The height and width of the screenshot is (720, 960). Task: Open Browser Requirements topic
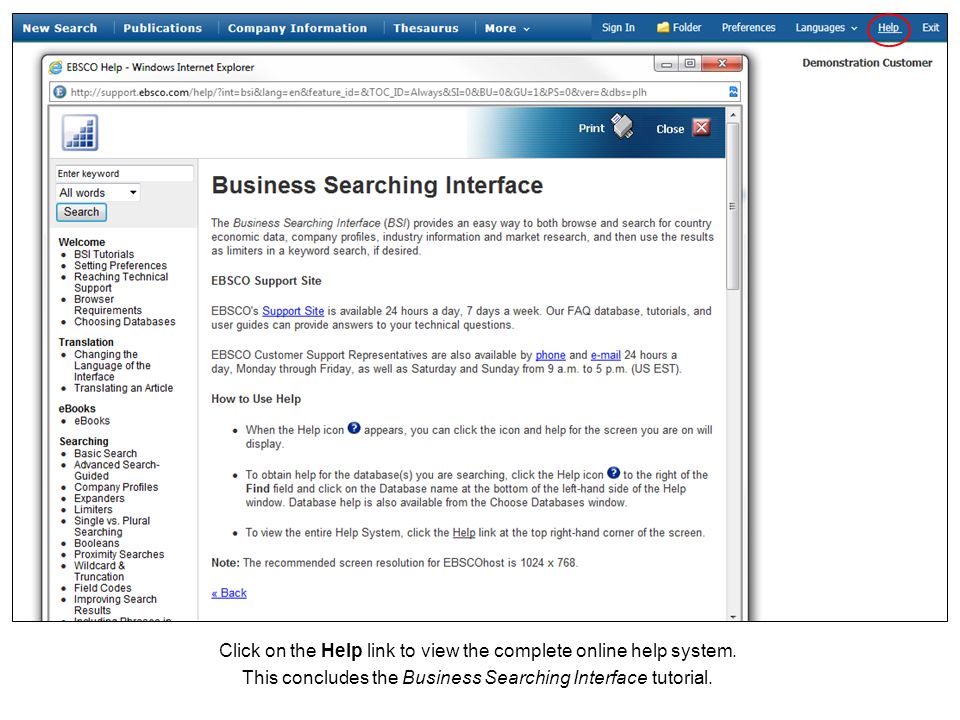(108, 305)
